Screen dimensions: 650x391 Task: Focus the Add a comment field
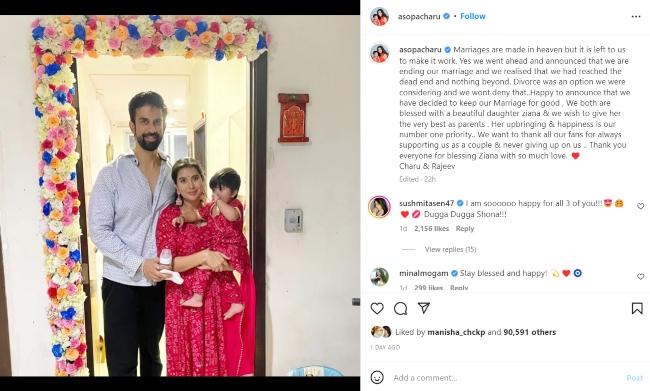click(506, 378)
